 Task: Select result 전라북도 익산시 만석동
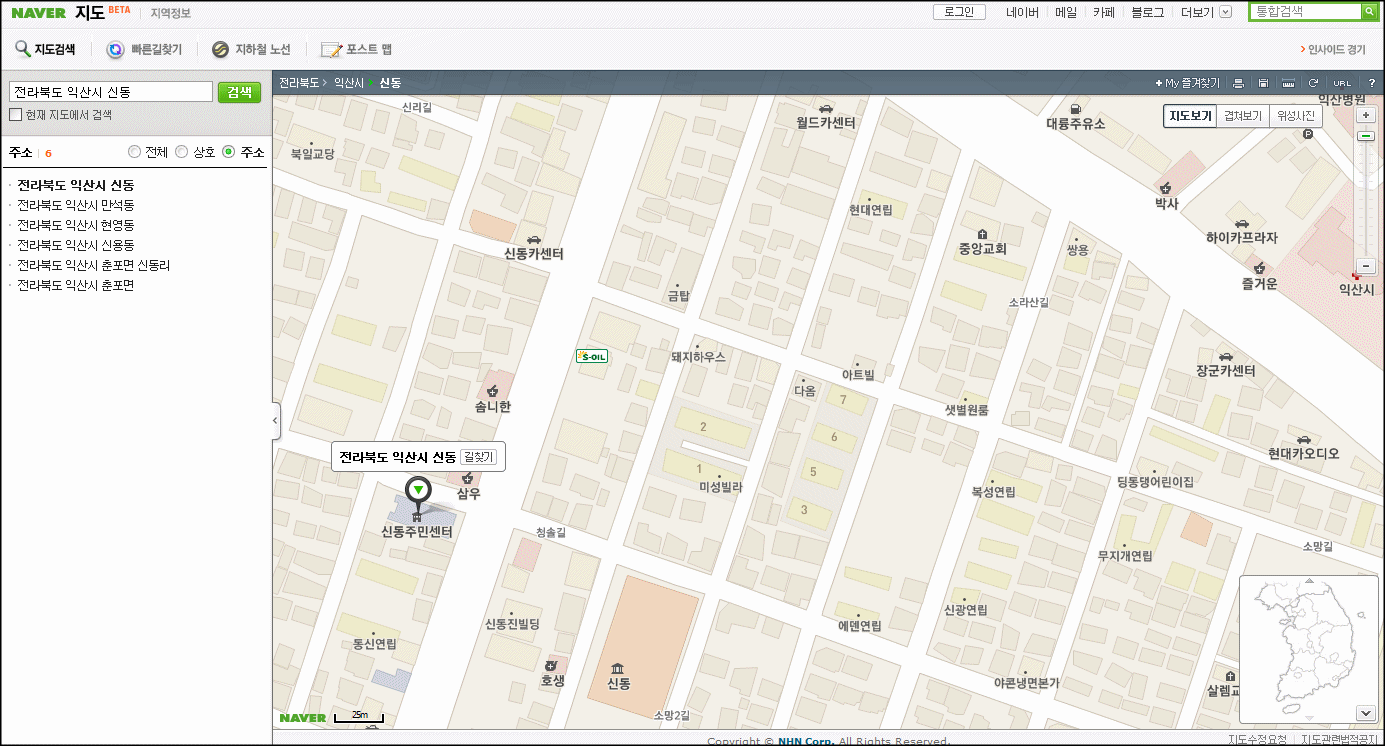(75, 205)
